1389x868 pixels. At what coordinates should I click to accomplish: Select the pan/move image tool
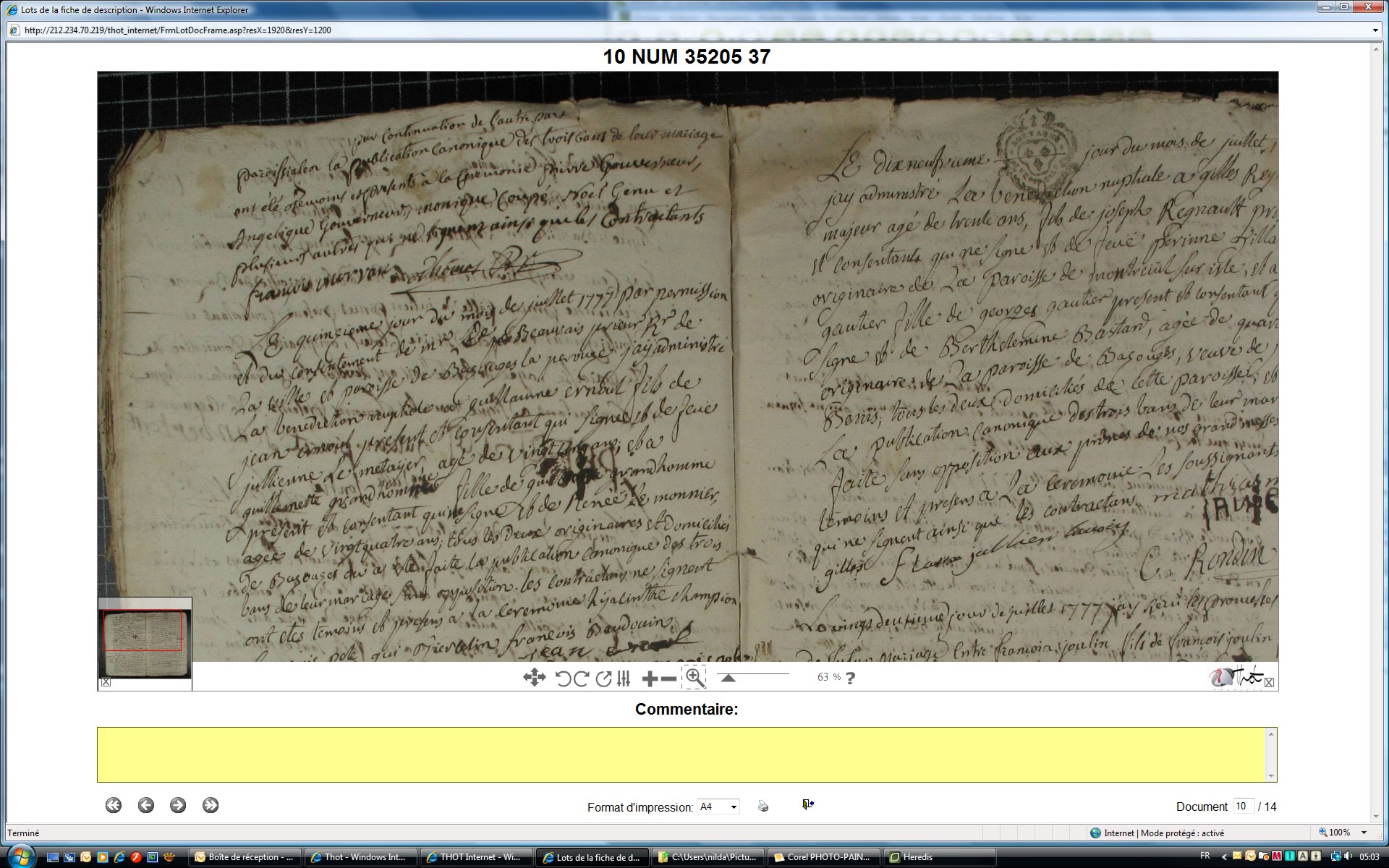tap(534, 678)
